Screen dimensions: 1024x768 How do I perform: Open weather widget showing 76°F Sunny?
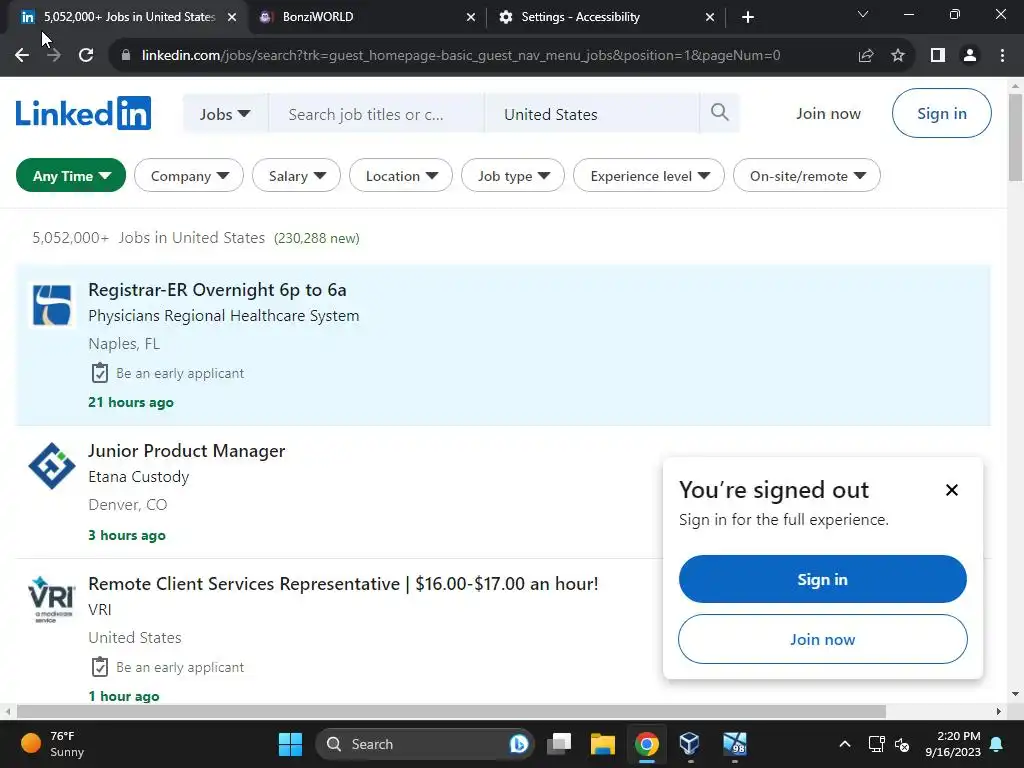(52, 744)
